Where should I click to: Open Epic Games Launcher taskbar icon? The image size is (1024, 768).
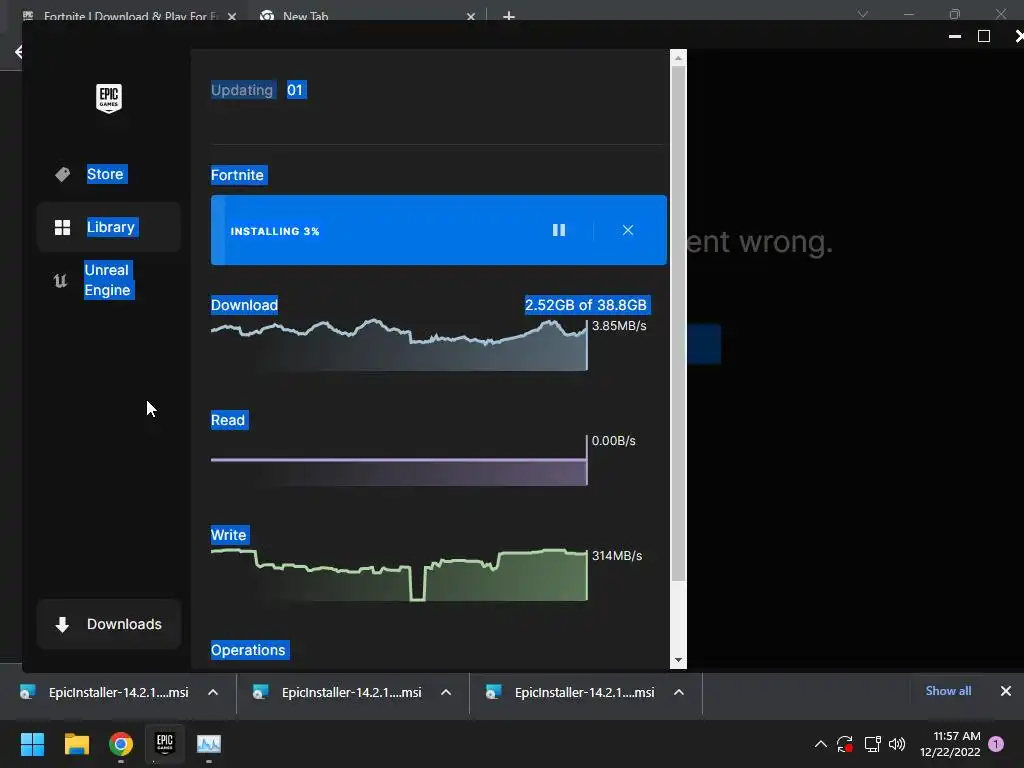(165, 743)
